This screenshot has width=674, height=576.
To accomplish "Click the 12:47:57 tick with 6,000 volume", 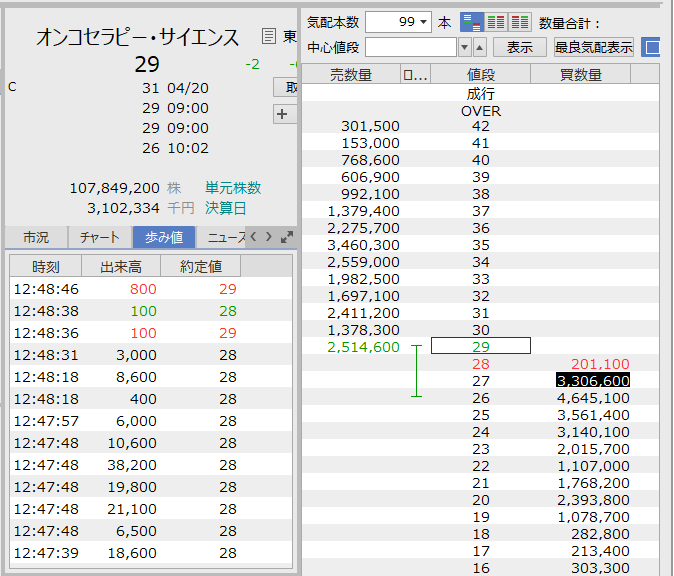I will pos(151,421).
